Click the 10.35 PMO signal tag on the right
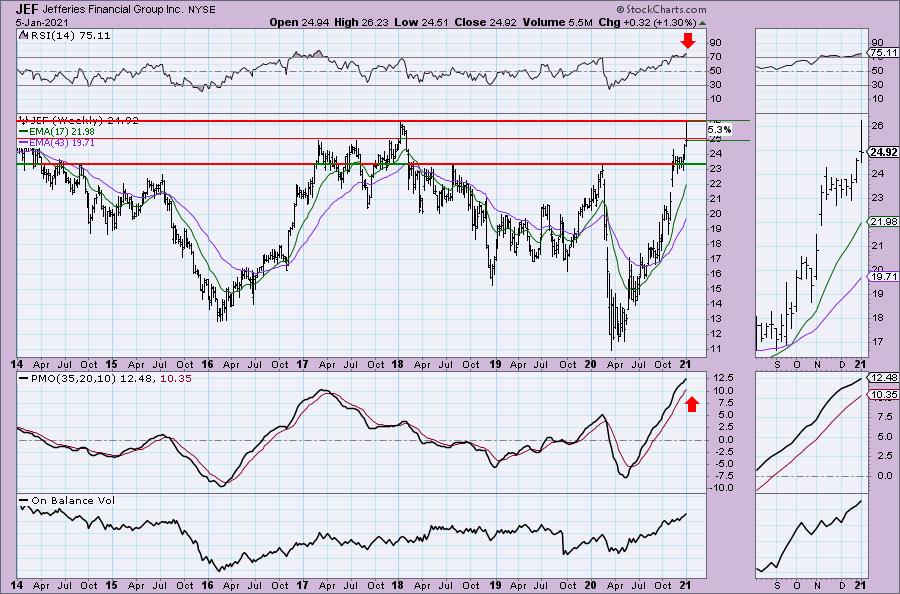Viewport: 900px width, 594px height. point(884,395)
